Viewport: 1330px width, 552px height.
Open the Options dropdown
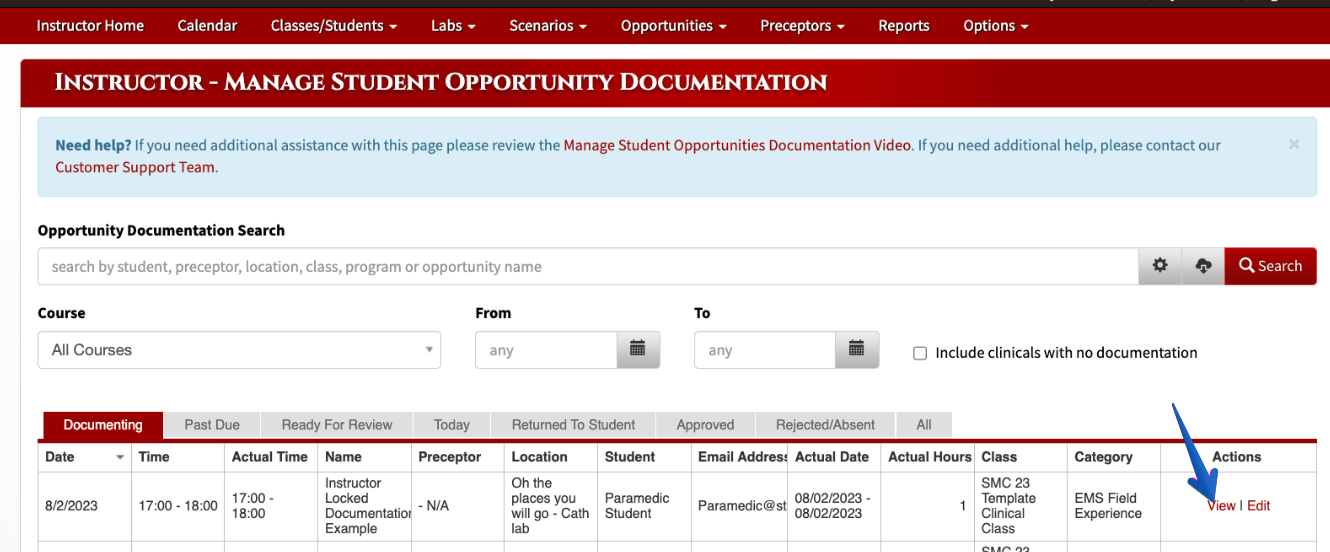(996, 26)
